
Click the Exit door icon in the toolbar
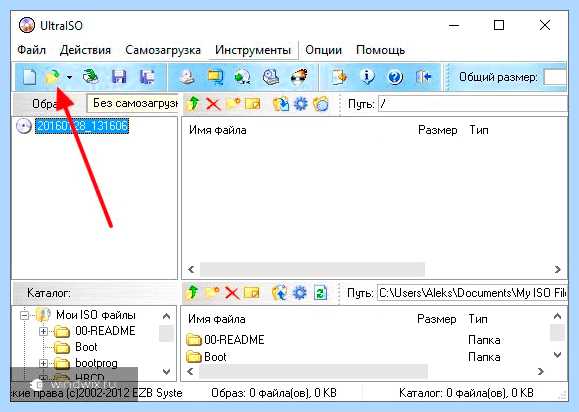tap(424, 77)
